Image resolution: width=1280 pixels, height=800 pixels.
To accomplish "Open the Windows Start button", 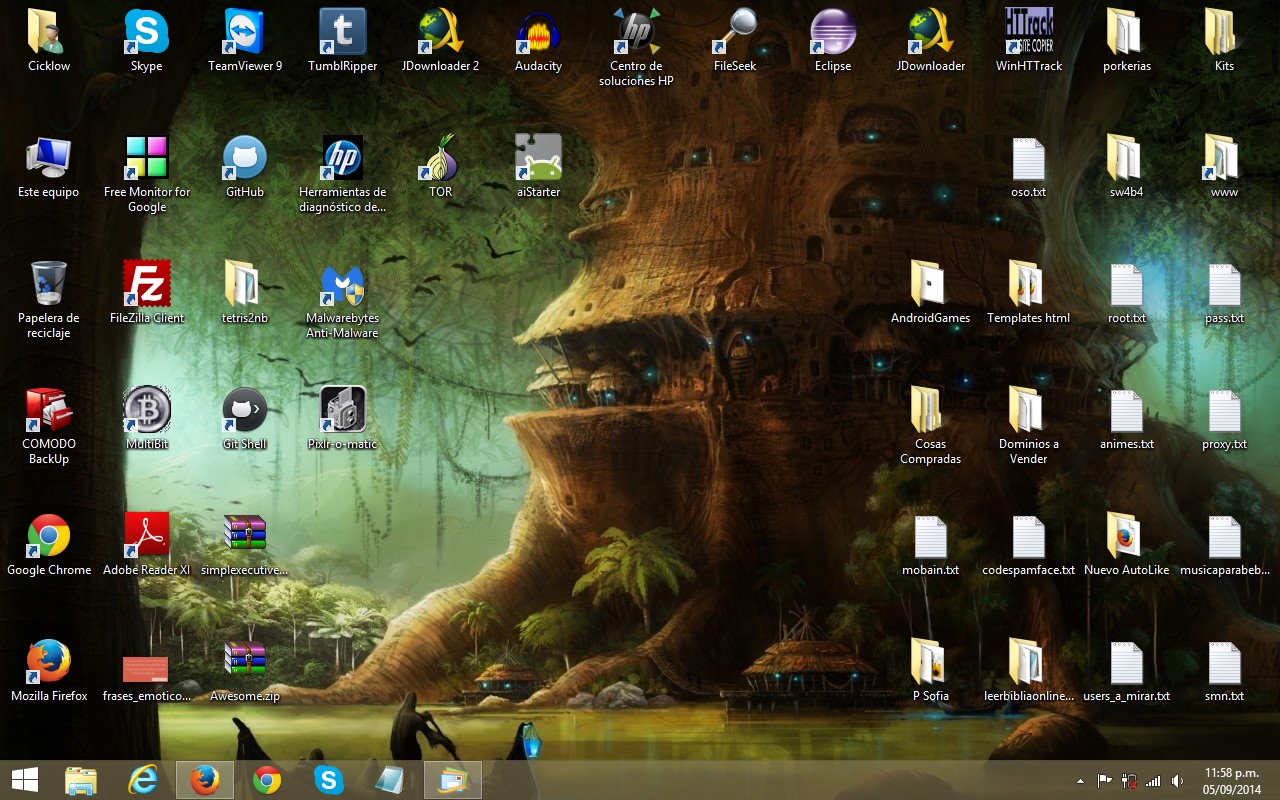I will pos(25,780).
